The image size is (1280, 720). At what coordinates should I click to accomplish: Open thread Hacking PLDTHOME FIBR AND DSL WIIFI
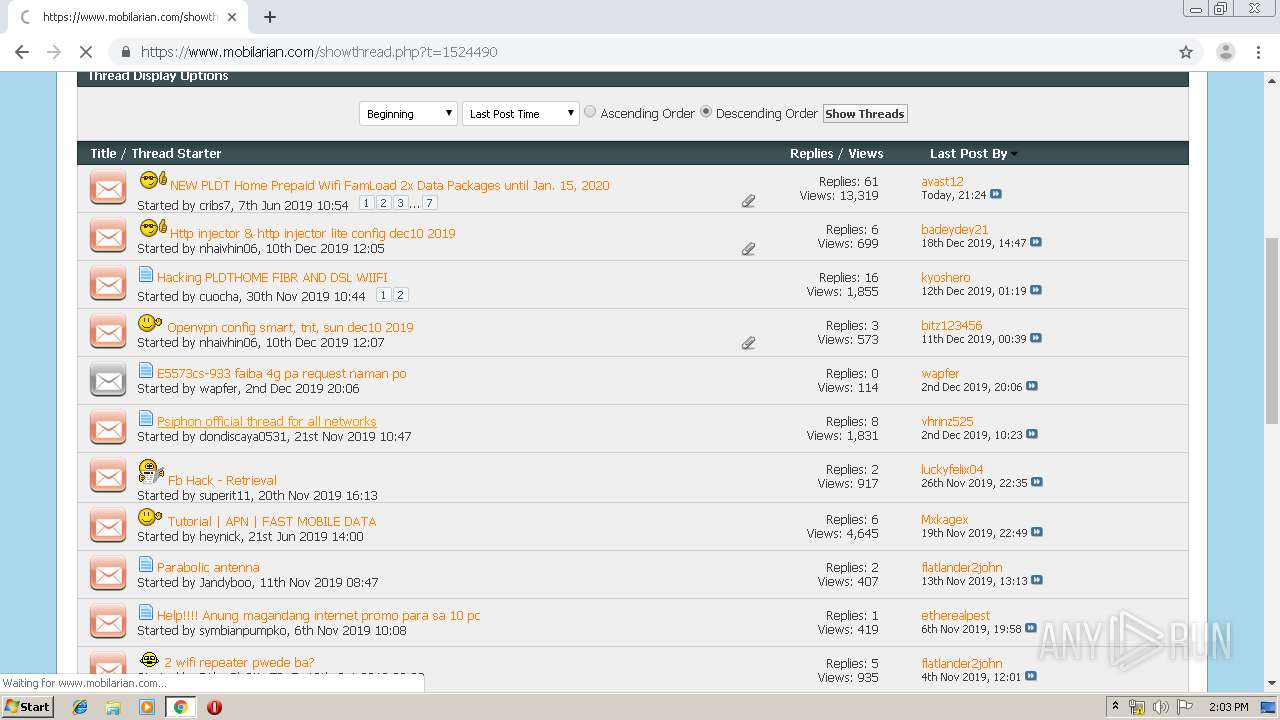point(272,277)
